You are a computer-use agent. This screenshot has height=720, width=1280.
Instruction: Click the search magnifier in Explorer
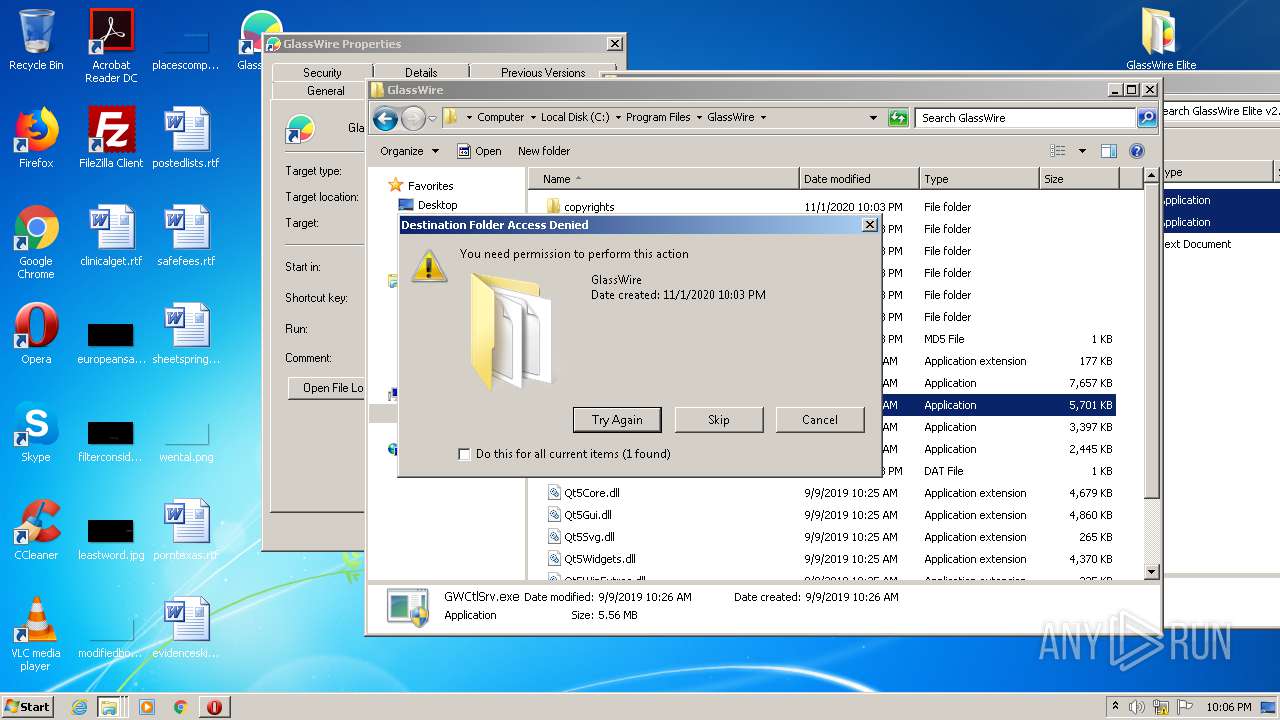coord(1147,118)
